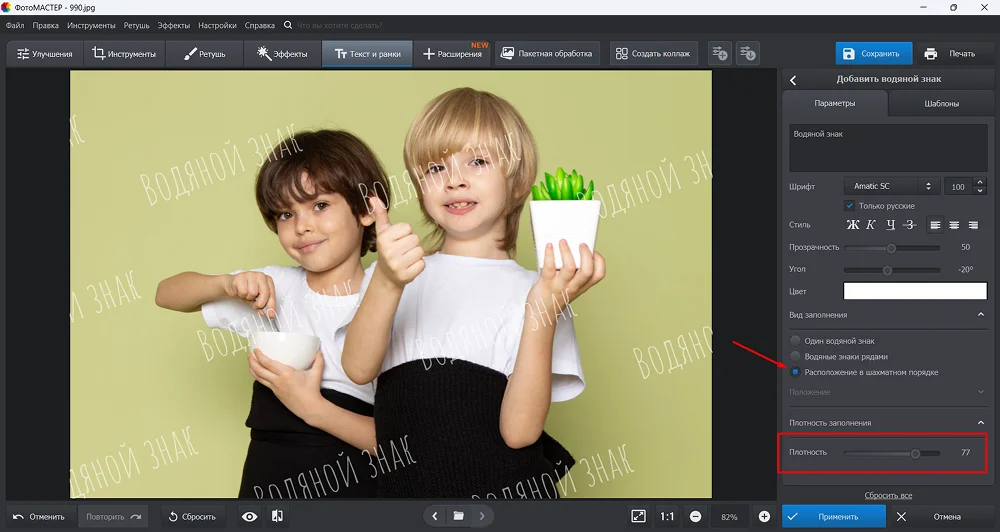
Task: Open the Улучшения toolbar section
Action: click(45, 54)
